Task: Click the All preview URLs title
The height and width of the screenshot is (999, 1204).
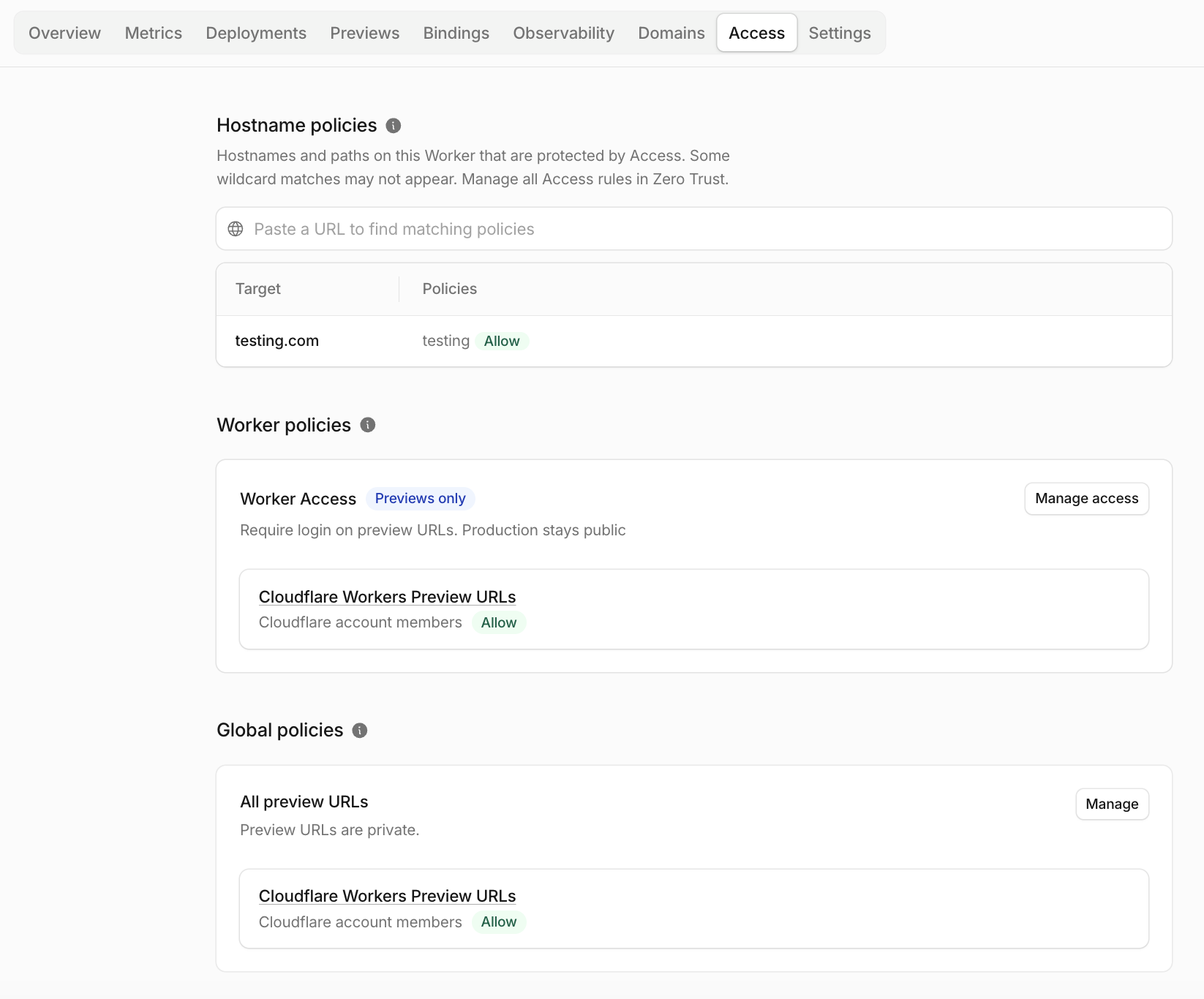Action: [x=304, y=802]
